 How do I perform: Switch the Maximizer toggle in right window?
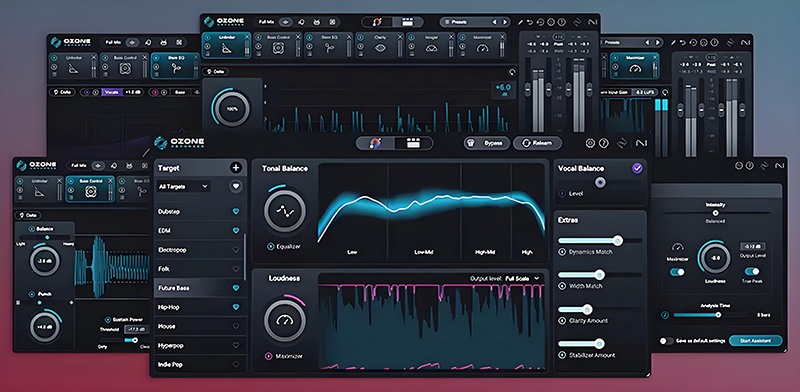[x=677, y=272]
